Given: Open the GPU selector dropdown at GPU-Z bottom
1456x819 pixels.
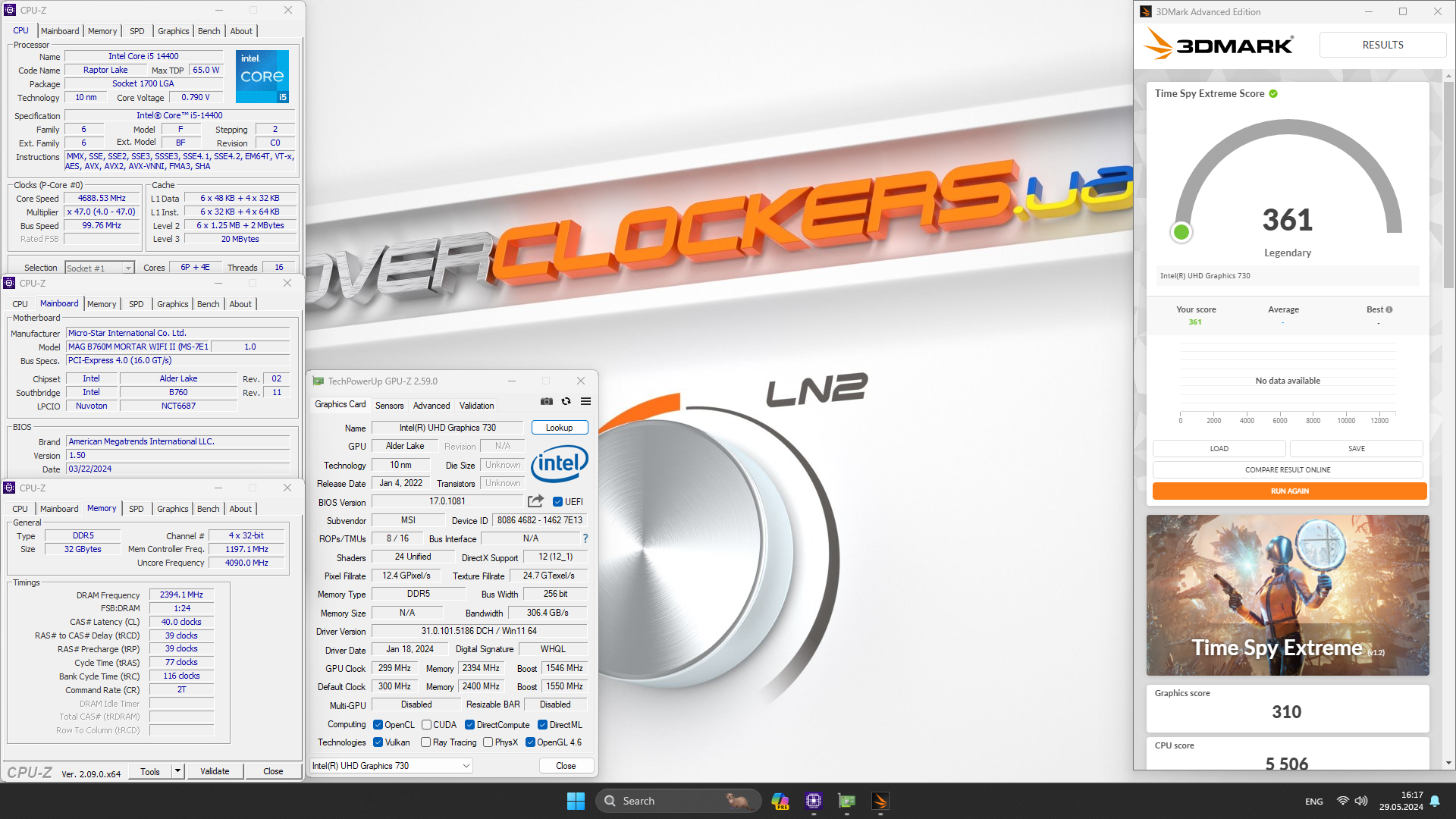Looking at the screenshot, I should pos(391,766).
